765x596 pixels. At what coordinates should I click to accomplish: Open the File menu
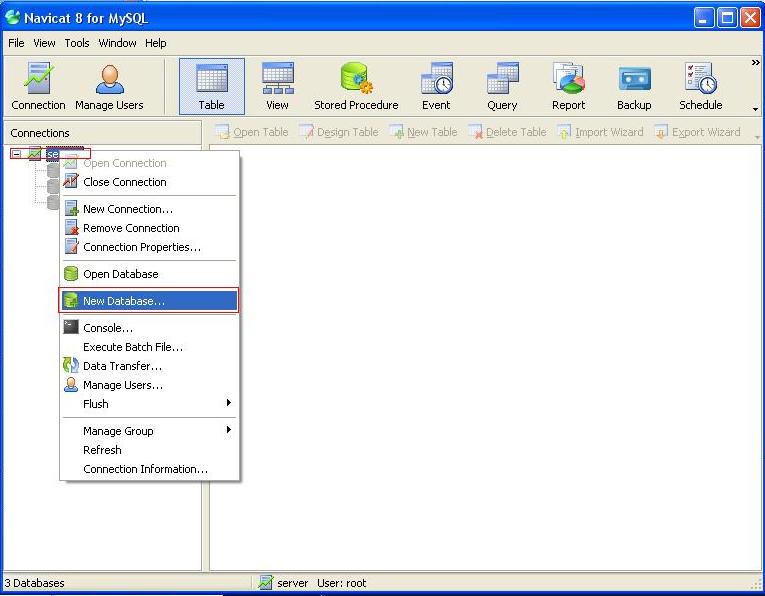pyautogui.click(x=16, y=43)
